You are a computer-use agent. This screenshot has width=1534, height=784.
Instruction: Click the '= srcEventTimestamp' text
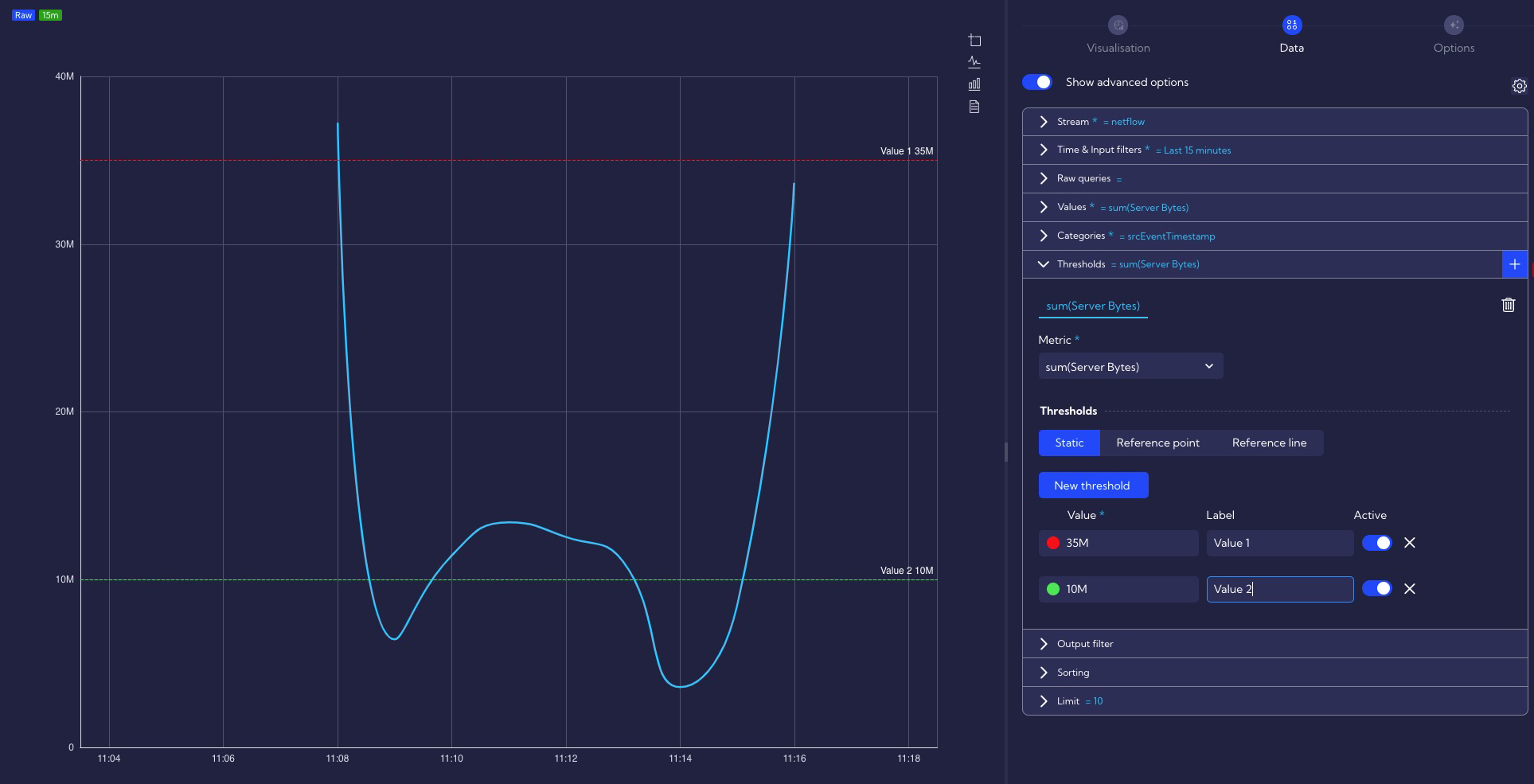tap(1167, 236)
